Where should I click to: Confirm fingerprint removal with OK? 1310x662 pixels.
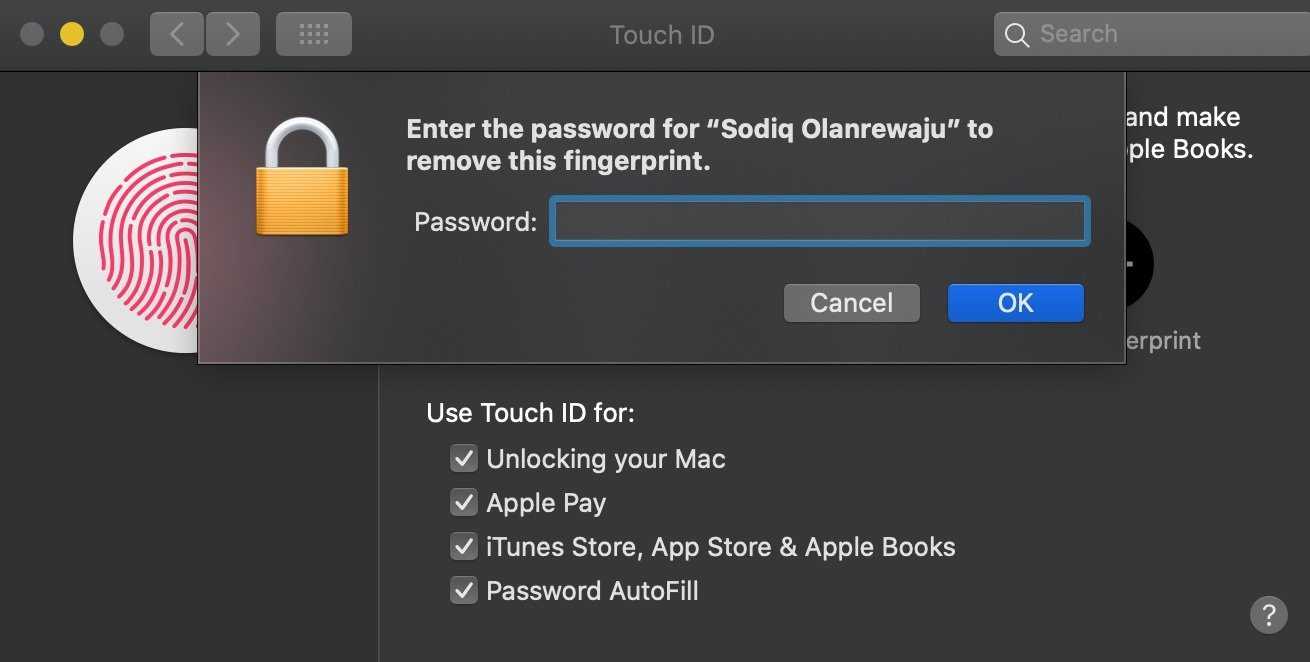tap(1015, 303)
